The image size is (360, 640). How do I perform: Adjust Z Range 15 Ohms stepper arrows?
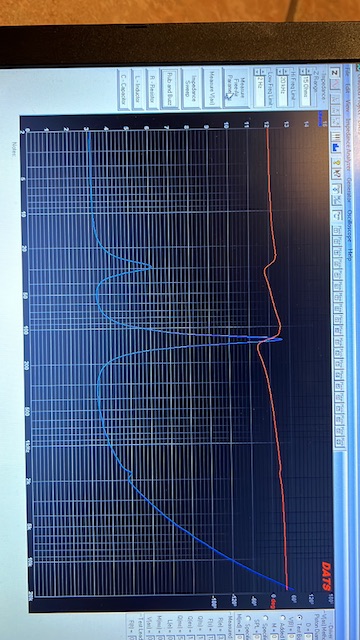[305, 72]
